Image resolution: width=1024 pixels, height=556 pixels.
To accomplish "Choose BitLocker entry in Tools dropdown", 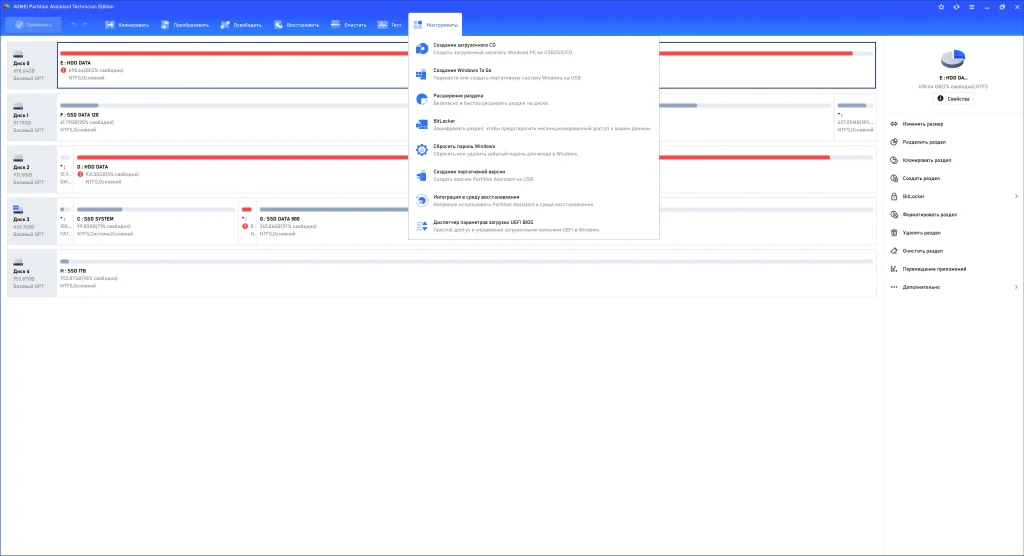I will (x=534, y=125).
